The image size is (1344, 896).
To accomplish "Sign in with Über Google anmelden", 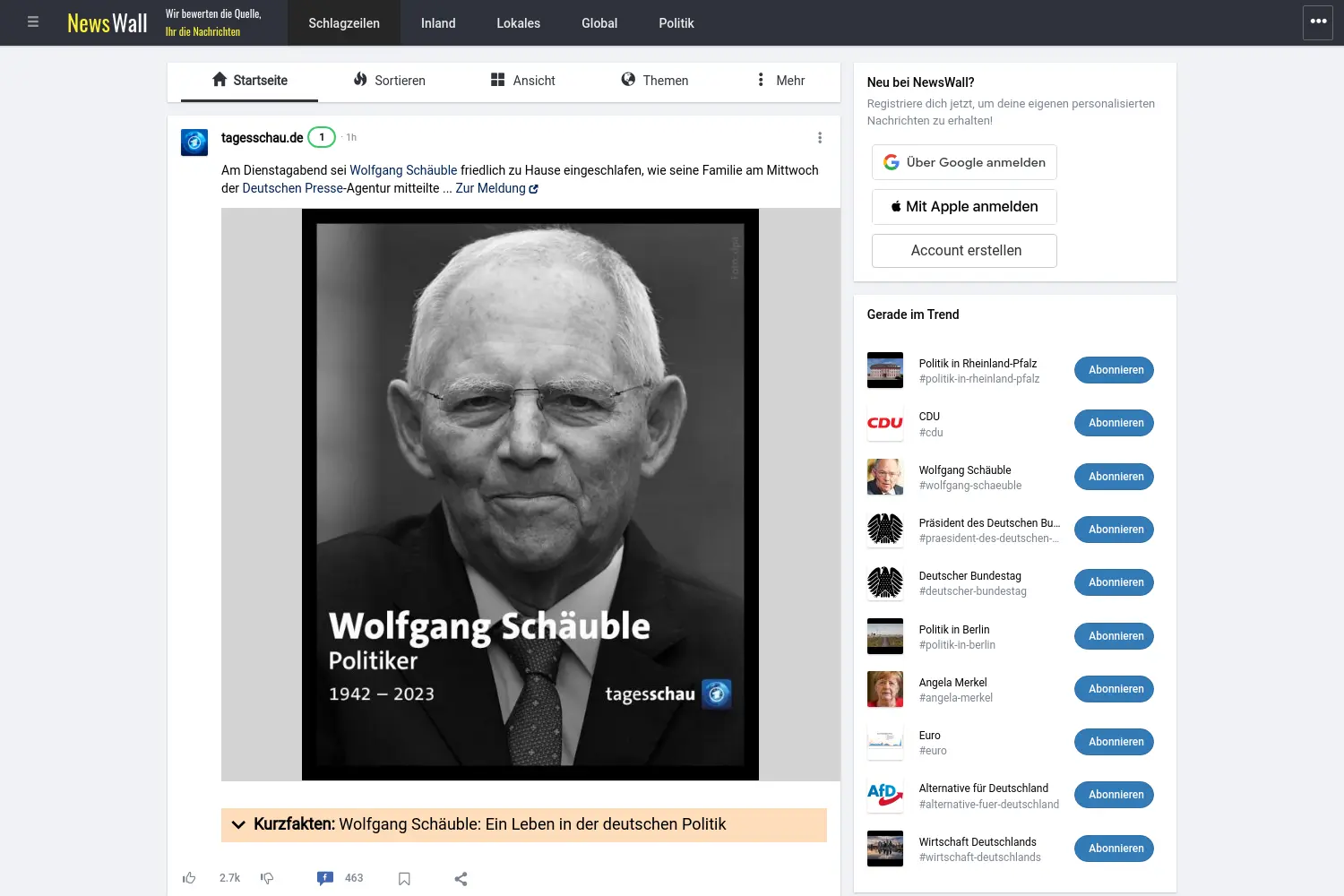I will (x=964, y=162).
